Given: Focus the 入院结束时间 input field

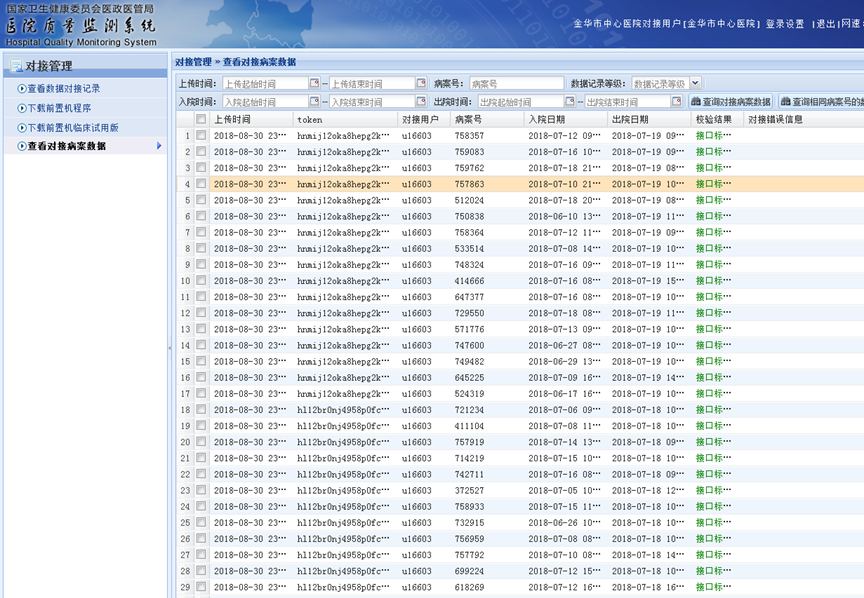Looking at the screenshot, I should pos(372,101).
